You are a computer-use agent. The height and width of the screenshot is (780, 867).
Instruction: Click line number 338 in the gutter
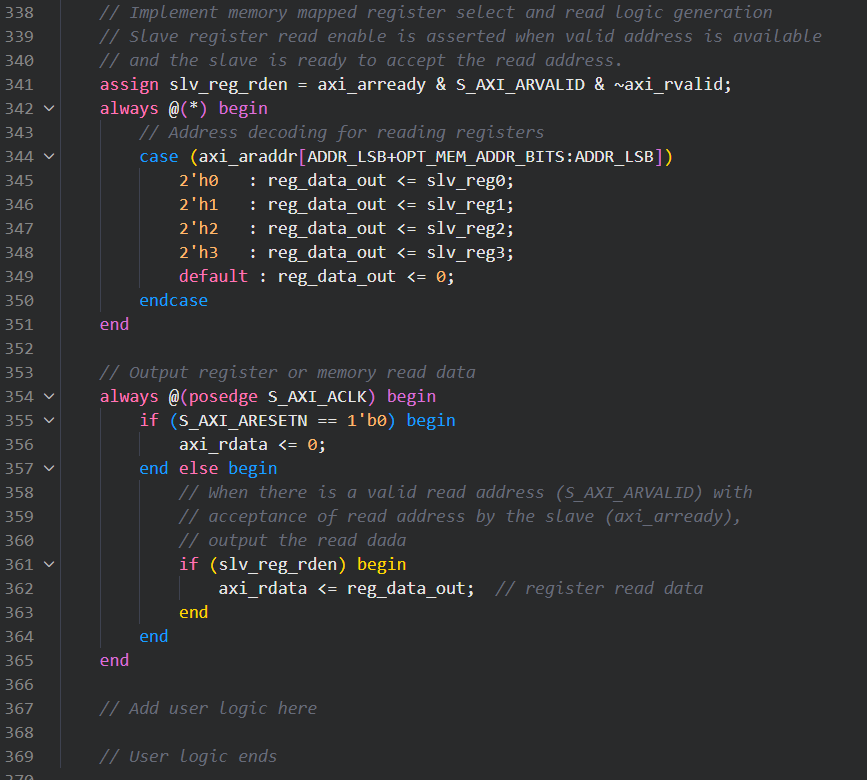(19, 12)
